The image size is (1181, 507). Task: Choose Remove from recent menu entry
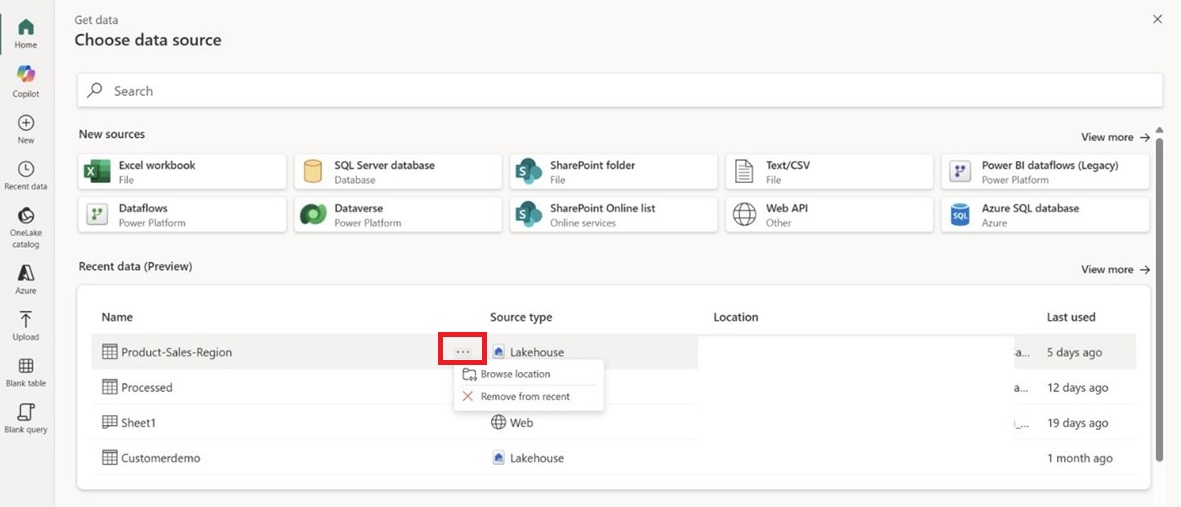click(x=529, y=396)
